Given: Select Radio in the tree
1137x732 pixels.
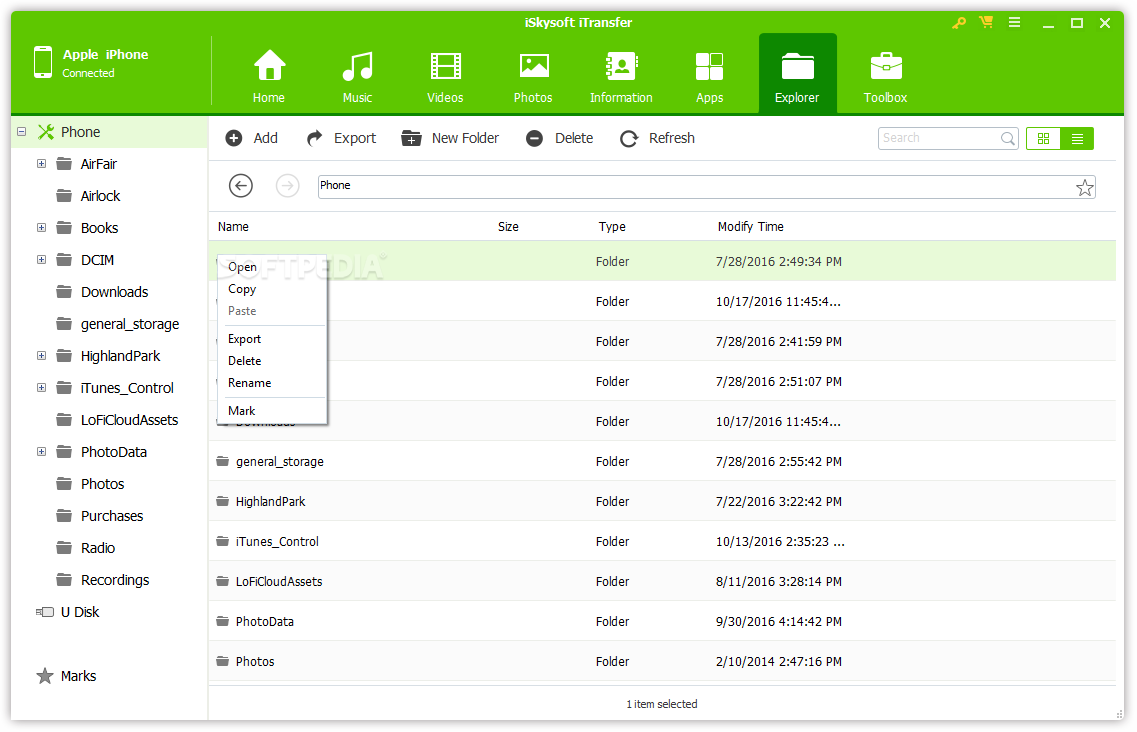Looking at the screenshot, I should point(98,548).
